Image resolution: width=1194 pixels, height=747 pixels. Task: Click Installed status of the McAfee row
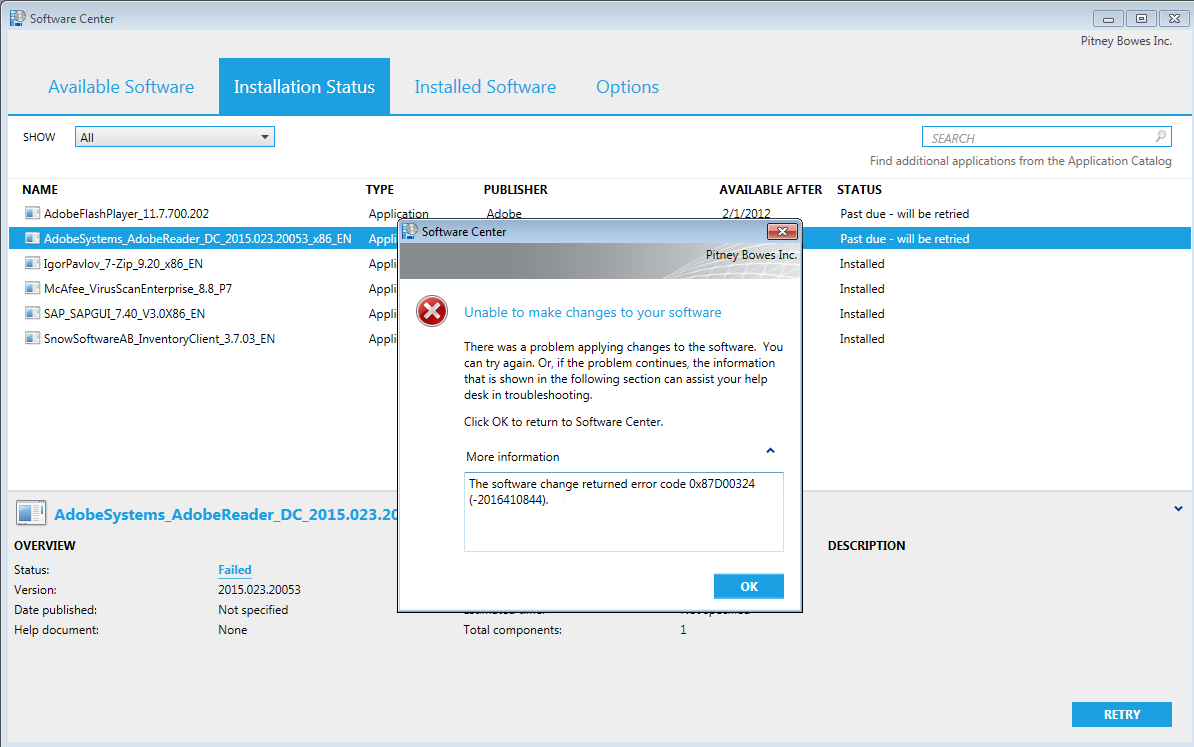[x=862, y=289]
